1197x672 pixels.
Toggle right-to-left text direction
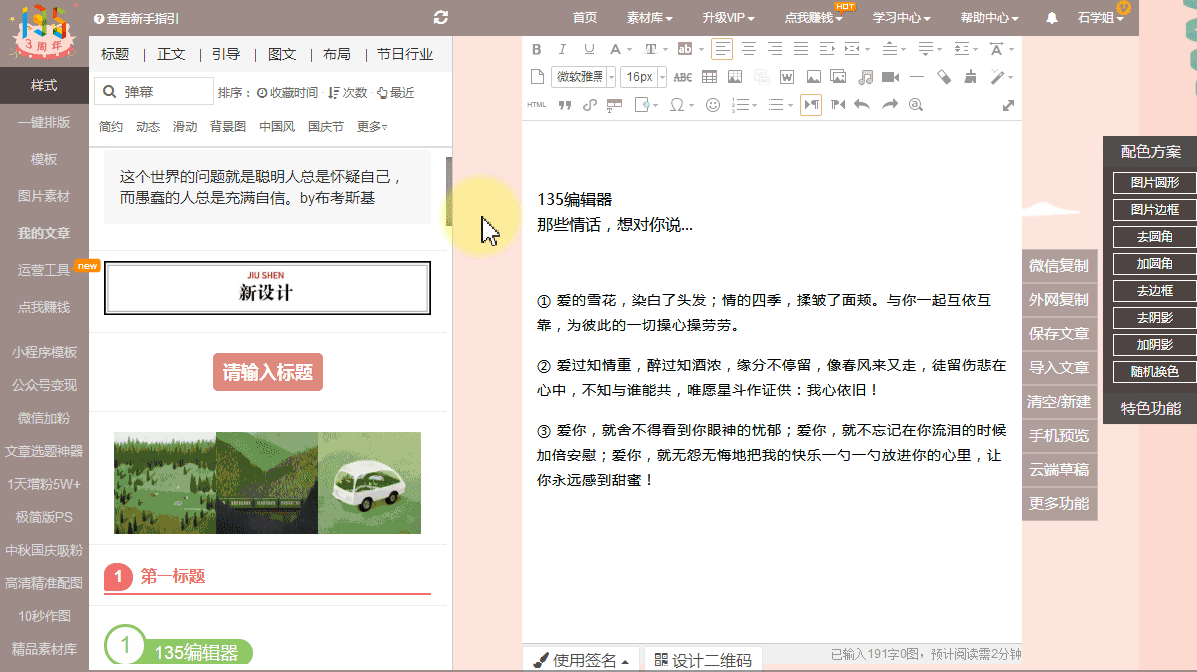(837, 105)
